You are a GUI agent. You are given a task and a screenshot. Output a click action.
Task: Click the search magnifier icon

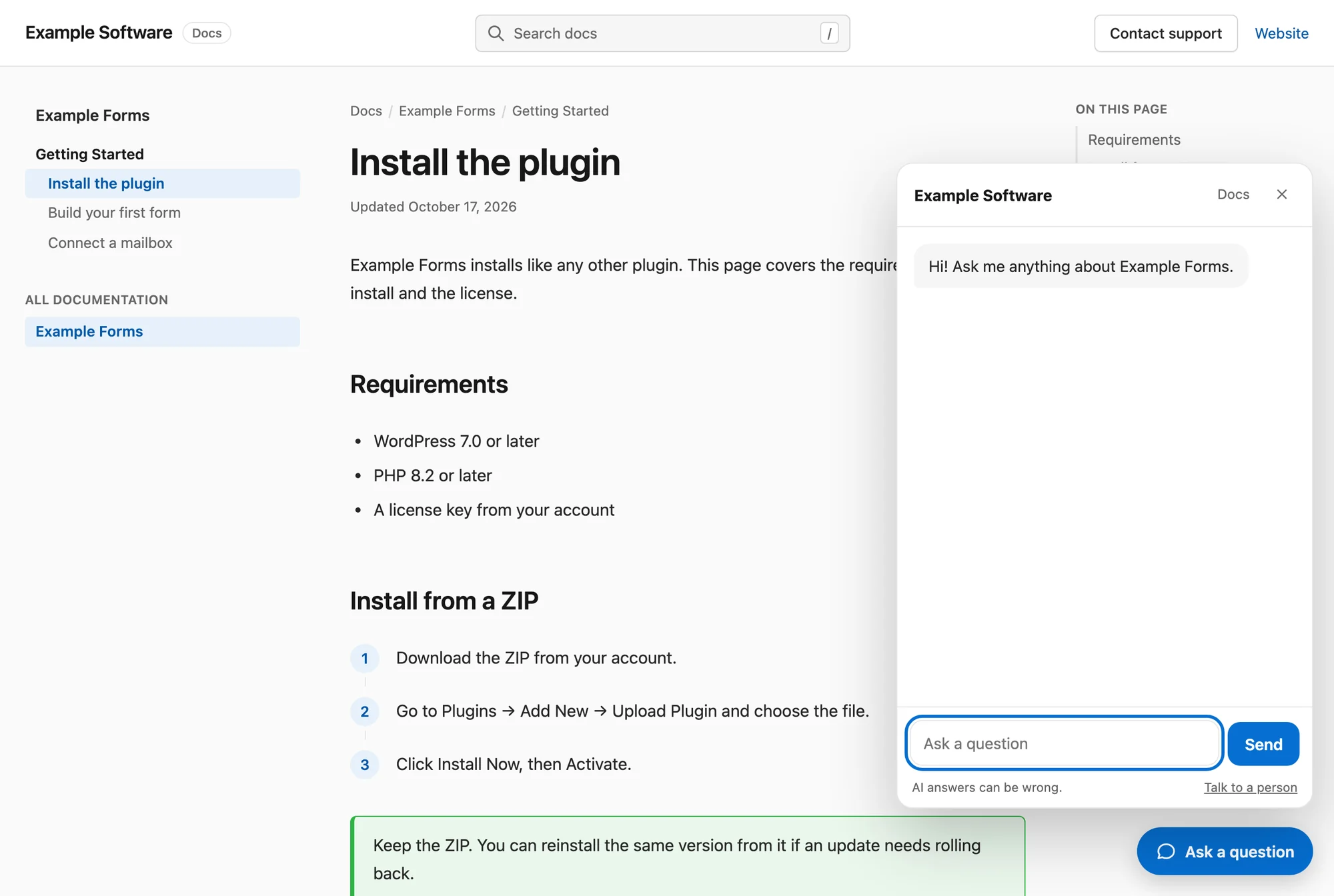[496, 33]
